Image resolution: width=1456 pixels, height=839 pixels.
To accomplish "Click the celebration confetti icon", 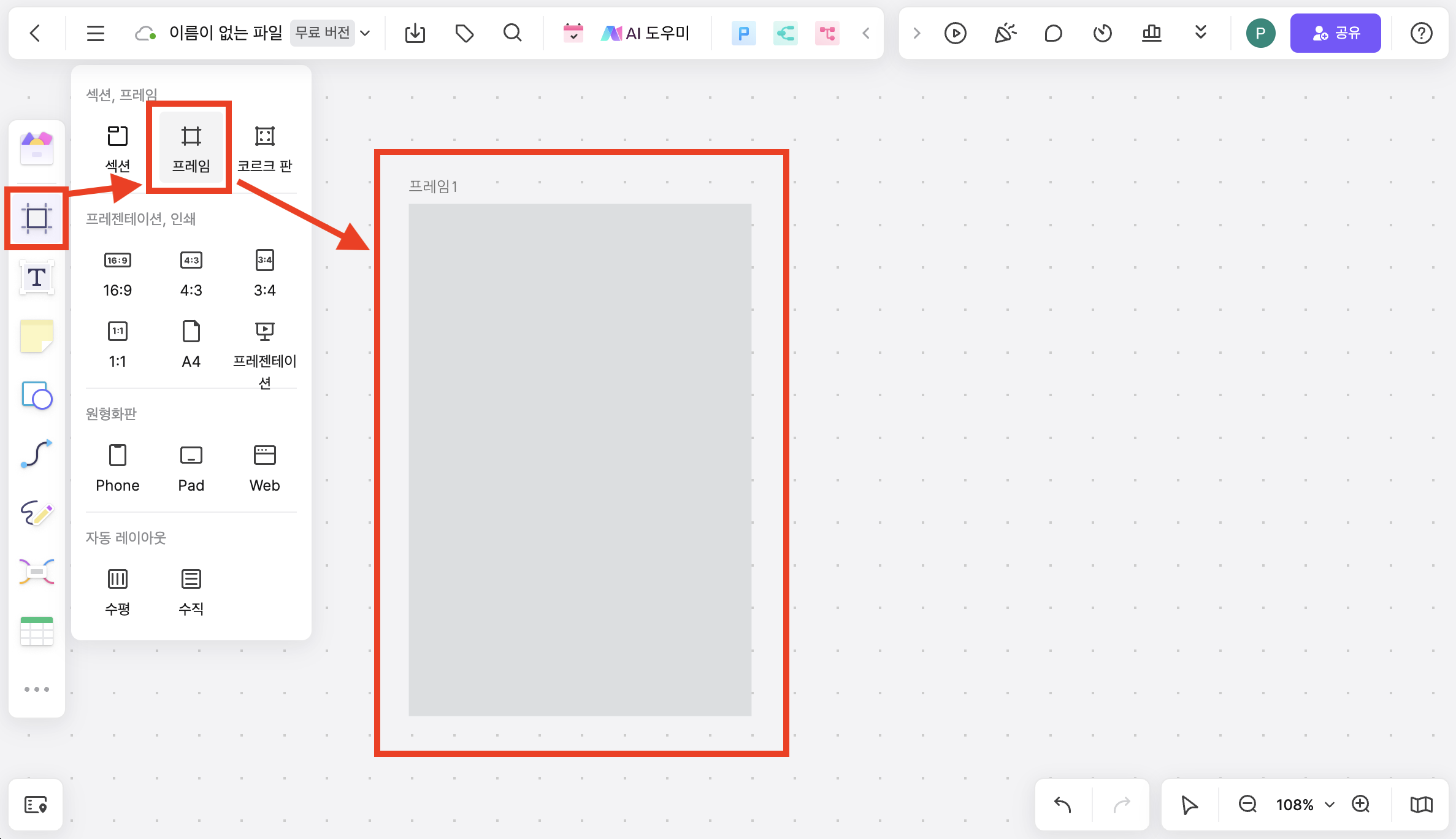I will 1005,33.
